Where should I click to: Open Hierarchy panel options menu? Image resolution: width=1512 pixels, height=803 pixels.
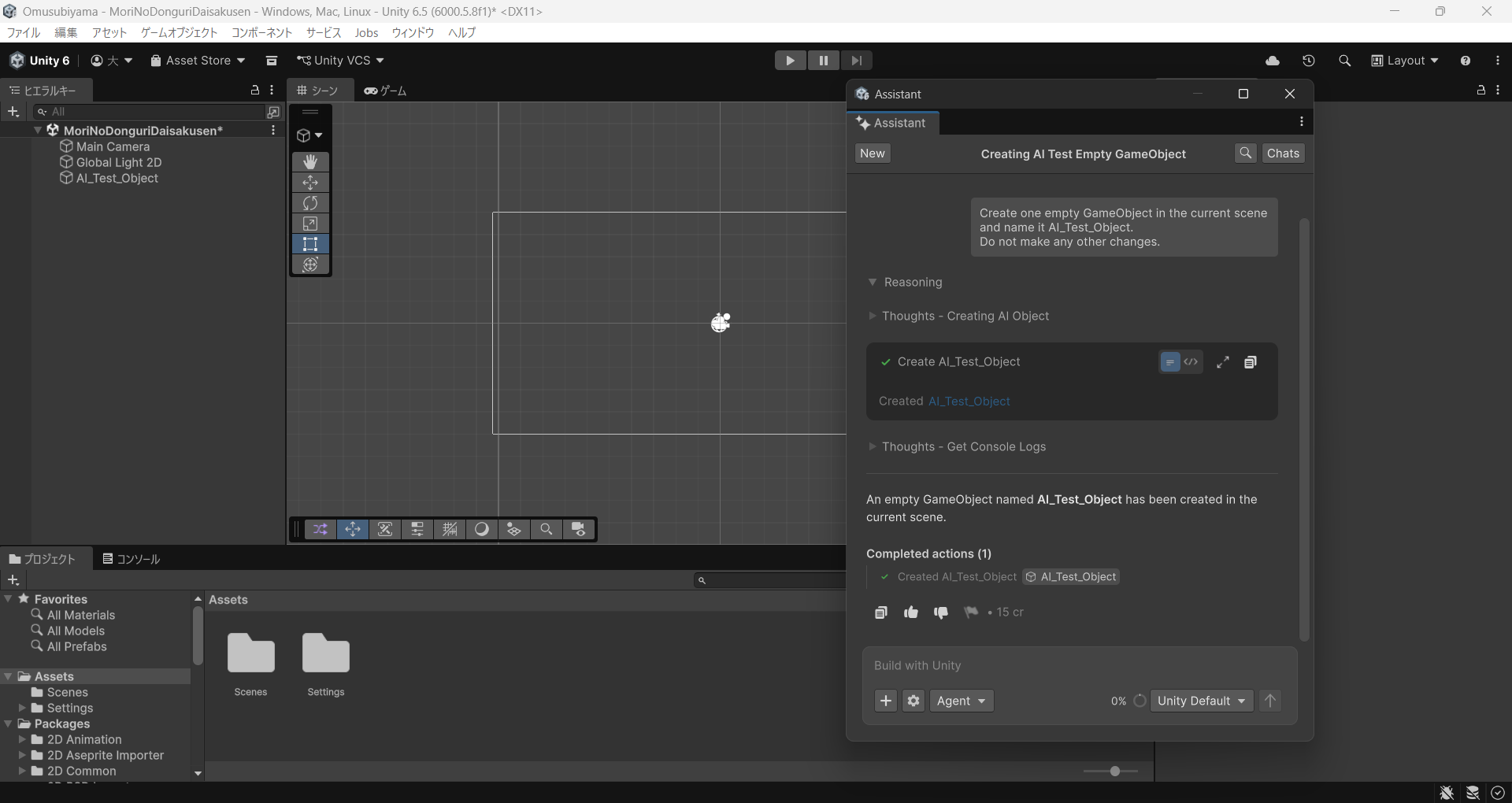coord(272,91)
